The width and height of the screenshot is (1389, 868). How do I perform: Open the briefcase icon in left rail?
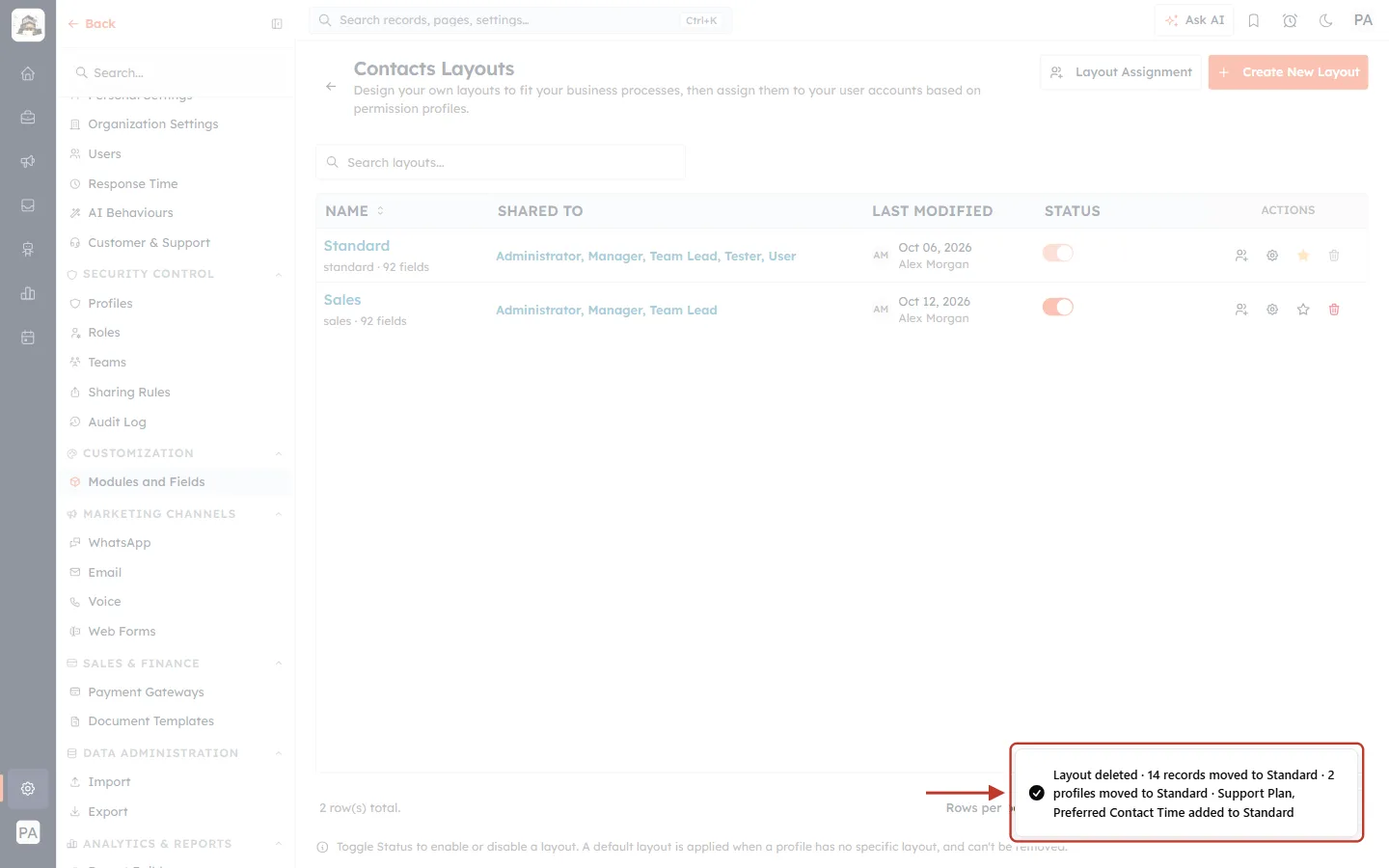point(28,117)
